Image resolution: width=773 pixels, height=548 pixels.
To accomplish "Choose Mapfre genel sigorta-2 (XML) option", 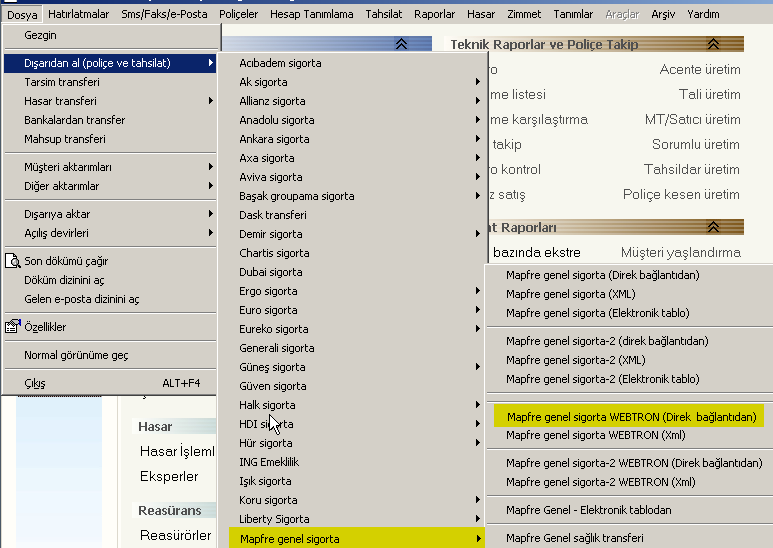I will click(x=575, y=360).
